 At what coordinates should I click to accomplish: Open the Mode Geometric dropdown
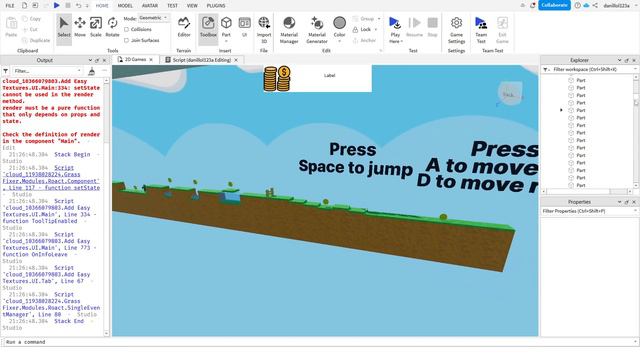[153, 18]
